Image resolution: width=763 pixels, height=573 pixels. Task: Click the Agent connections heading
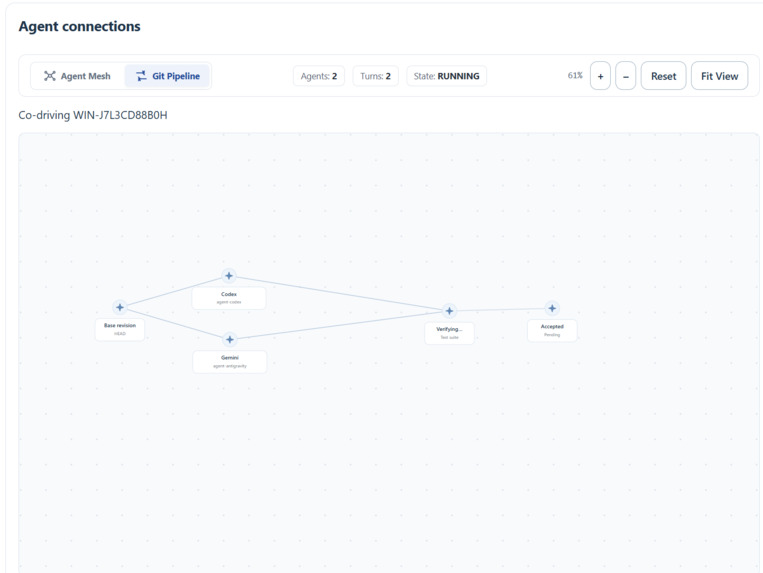[79, 26]
